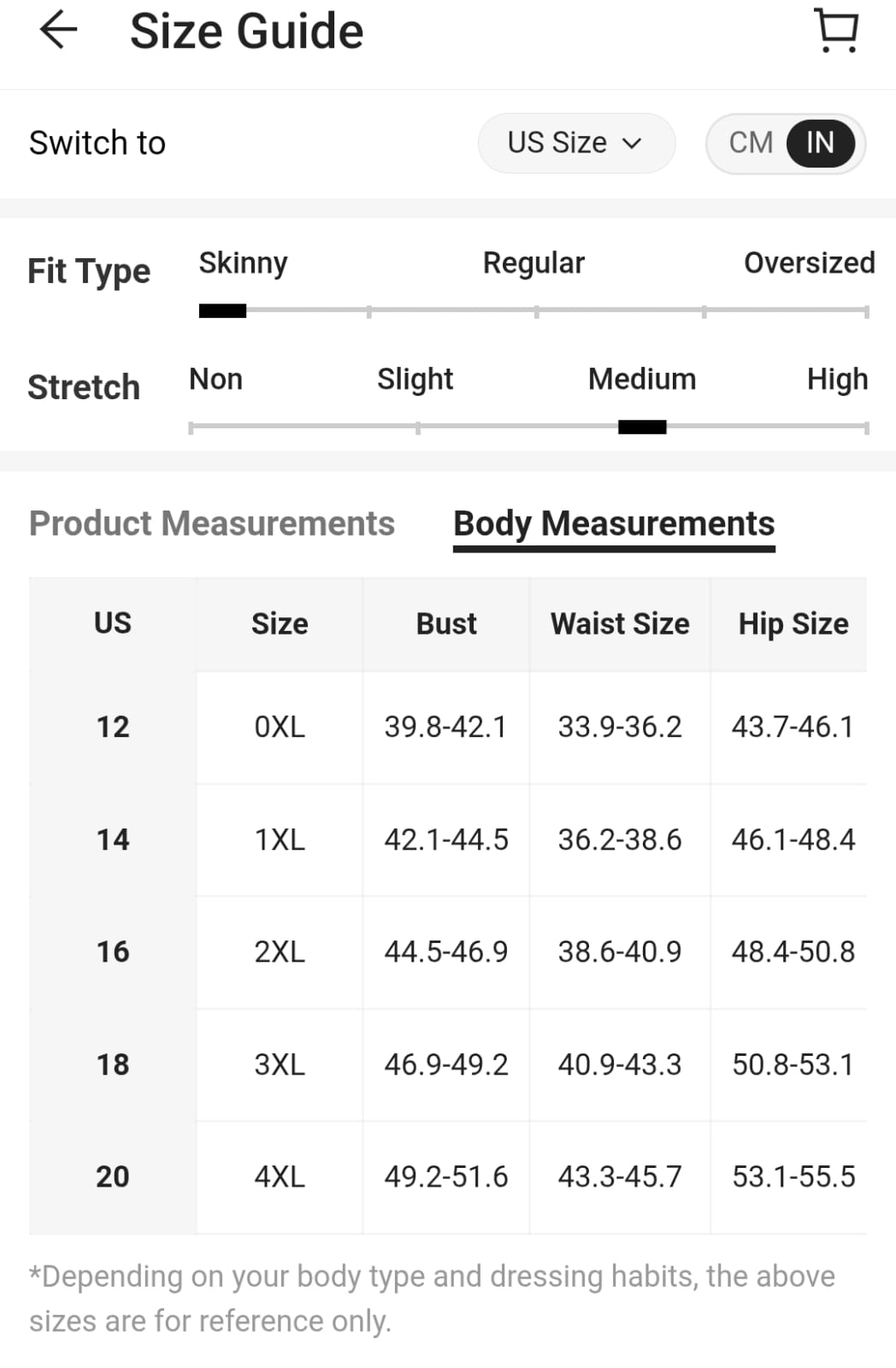Choose the 4XL size cell

[x=280, y=1176]
